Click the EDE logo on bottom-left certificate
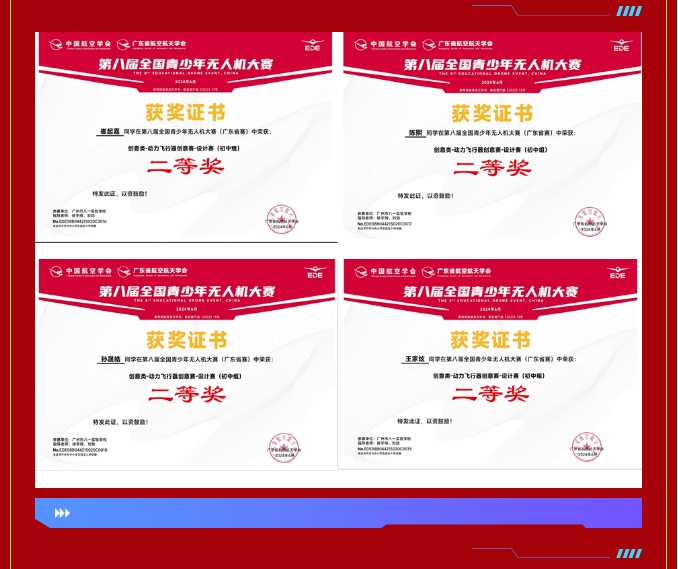Screen dimensions: 678x569 tap(316, 273)
